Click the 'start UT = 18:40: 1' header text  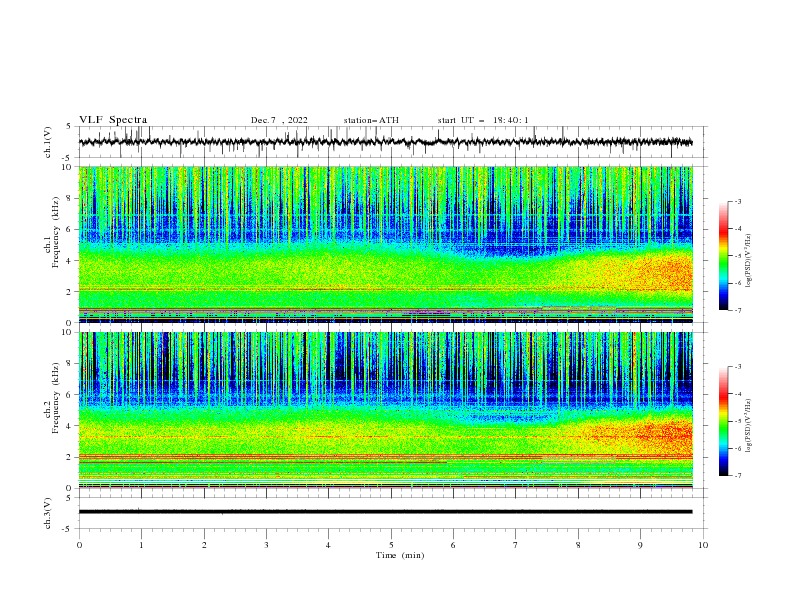tap(483, 120)
